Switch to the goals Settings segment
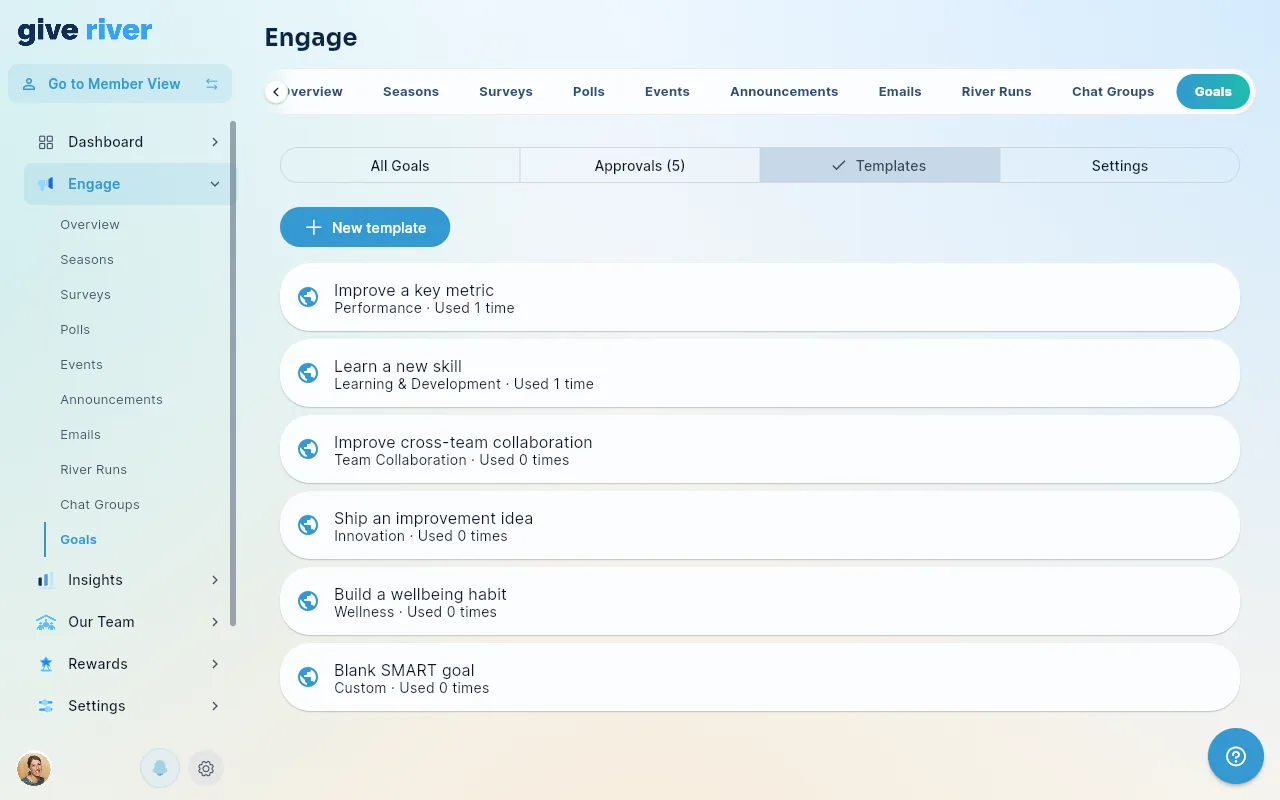The height and width of the screenshot is (800, 1280). point(1120,166)
